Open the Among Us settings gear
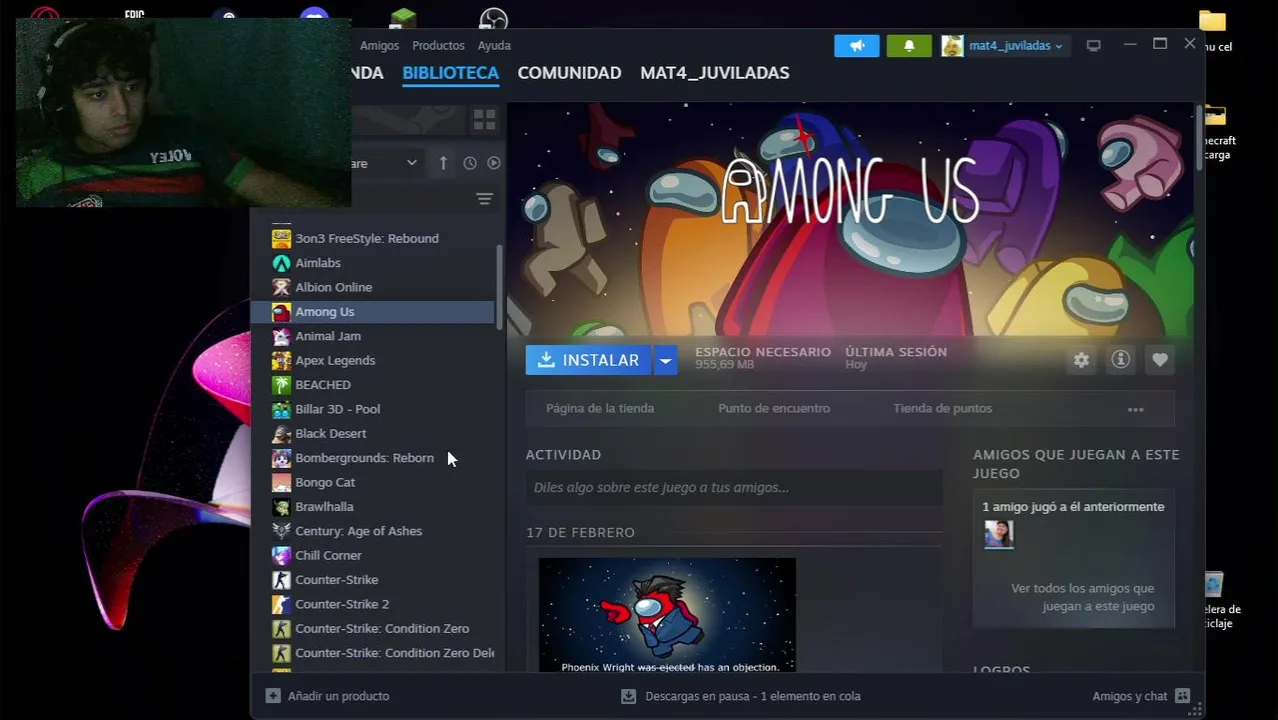Viewport: 1278px width, 720px height. [1081, 360]
